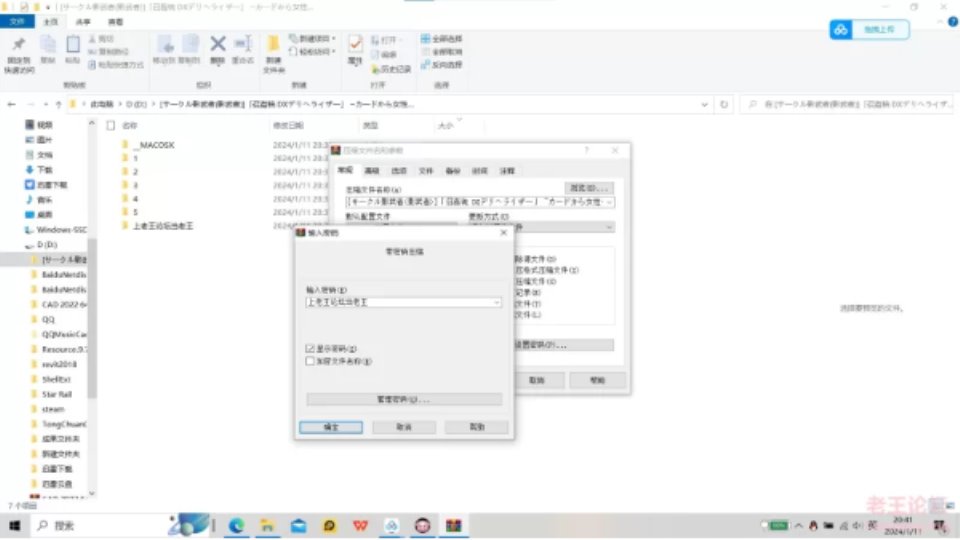
Task: Click Copy path item in ribbon
Action: (x=109, y=52)
